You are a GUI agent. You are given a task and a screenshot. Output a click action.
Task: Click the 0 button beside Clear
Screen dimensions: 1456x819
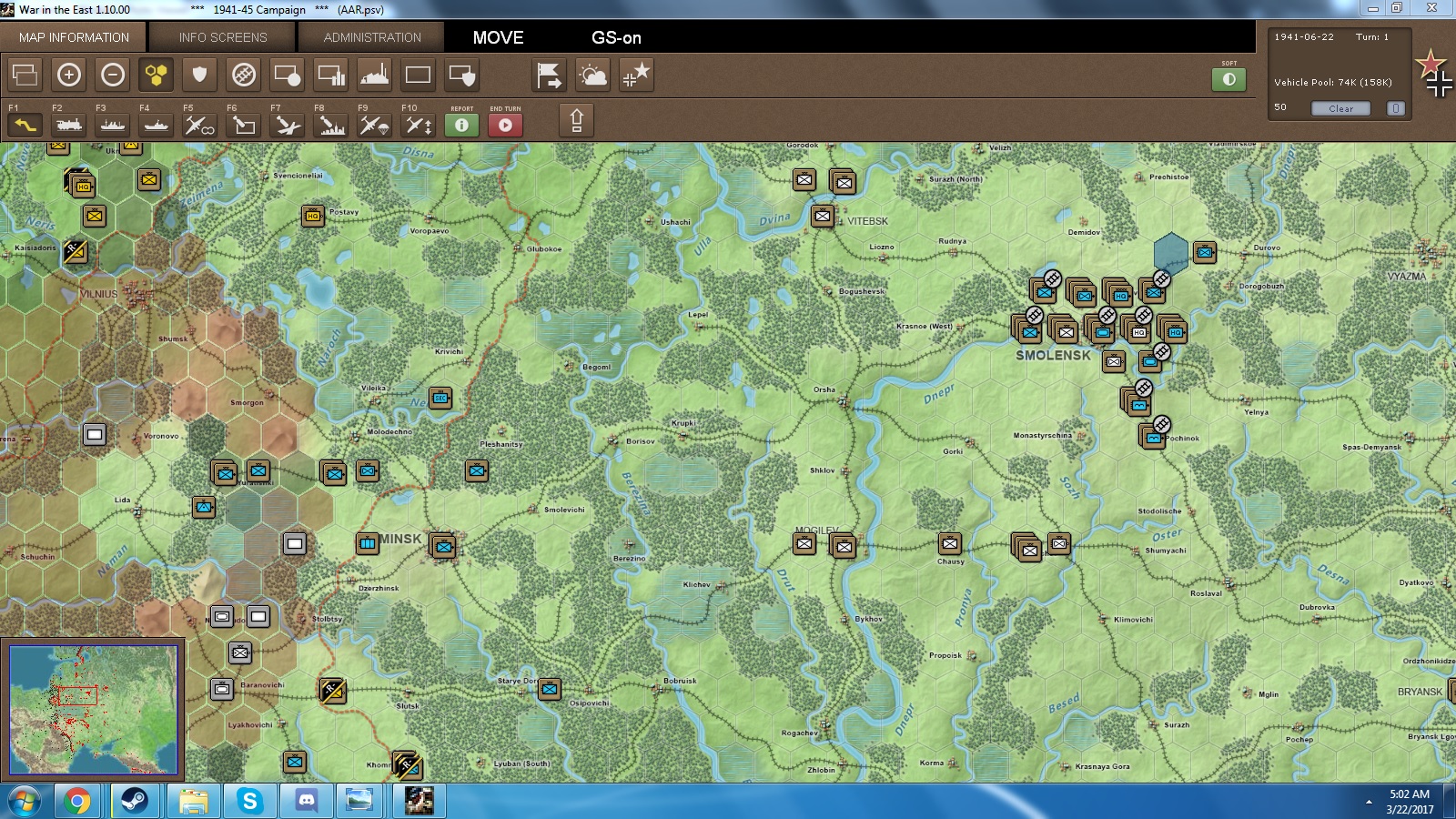1396,108
